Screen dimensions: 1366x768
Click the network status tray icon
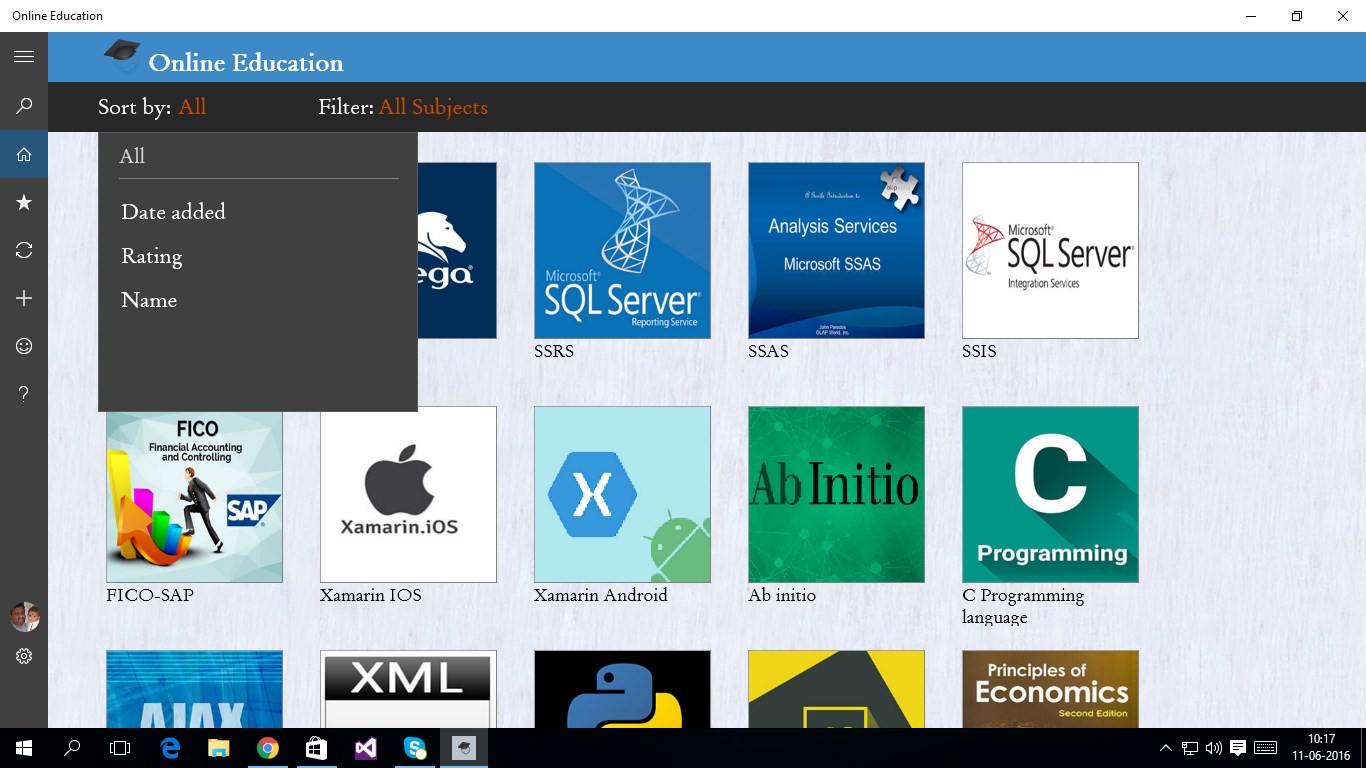point(1190,748)
